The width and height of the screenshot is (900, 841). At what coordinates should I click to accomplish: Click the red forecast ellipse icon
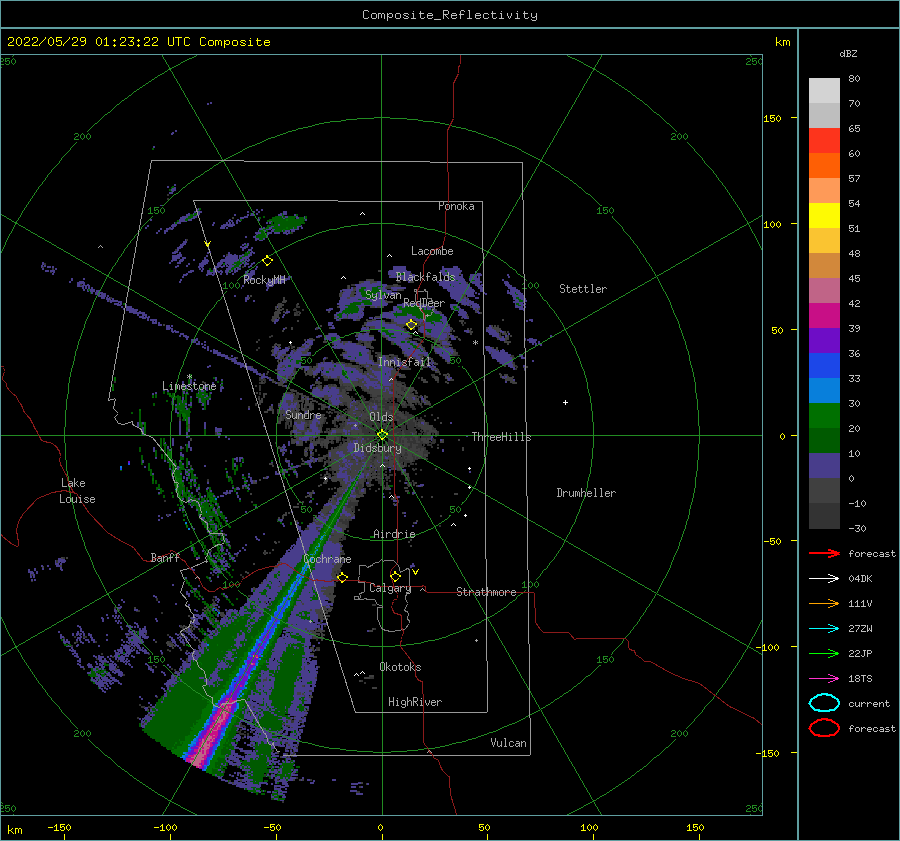[x=824, y=728]
